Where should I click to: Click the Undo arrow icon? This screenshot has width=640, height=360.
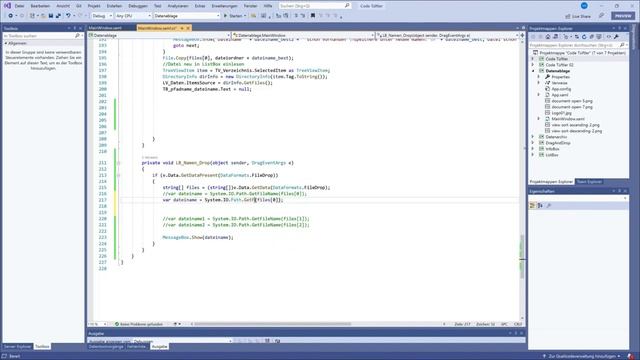pyautogui.click(x=68, y=16)
